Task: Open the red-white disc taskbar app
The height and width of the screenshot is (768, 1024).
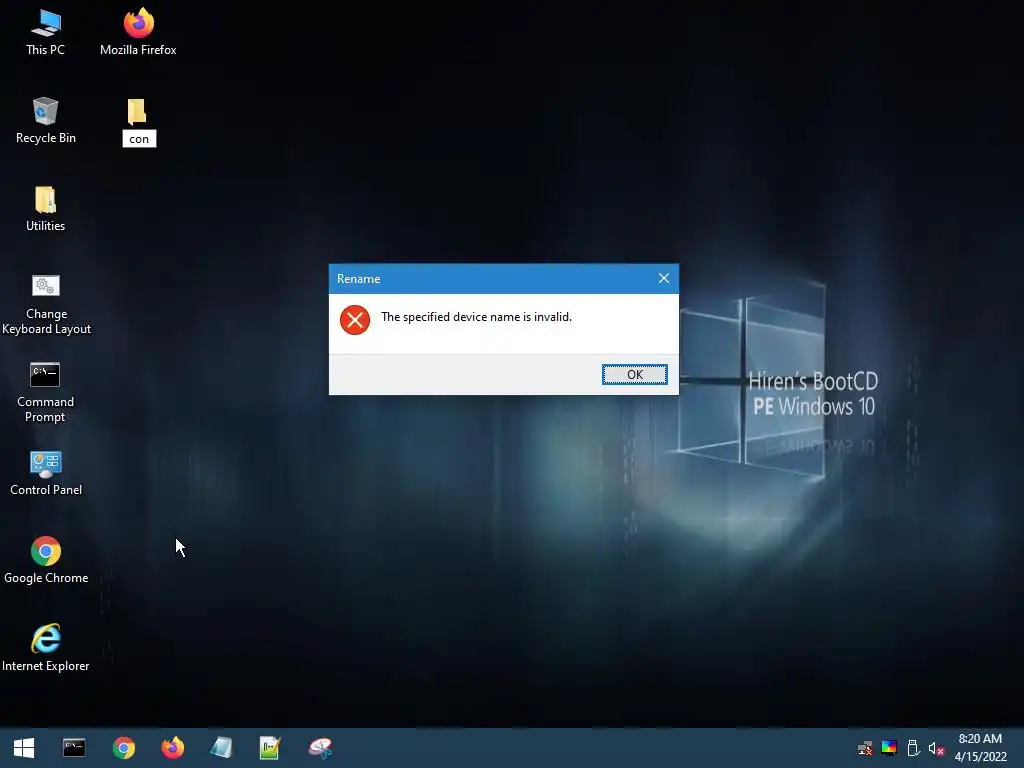Action: tap(320, 748)
